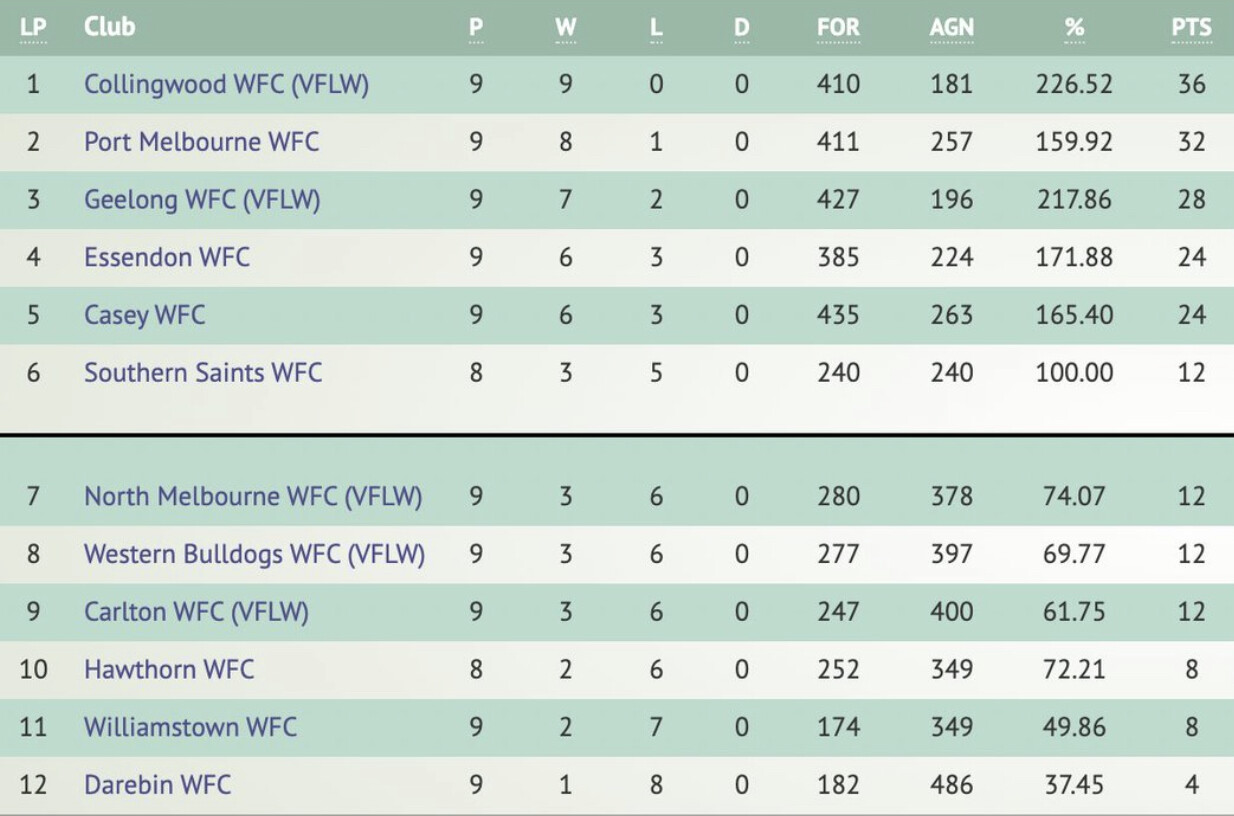The height and width of the screenshot is (816, 1234).
Task: Select Western Bulldogs WFC (VFLW) link
Action: pos(254,554)
